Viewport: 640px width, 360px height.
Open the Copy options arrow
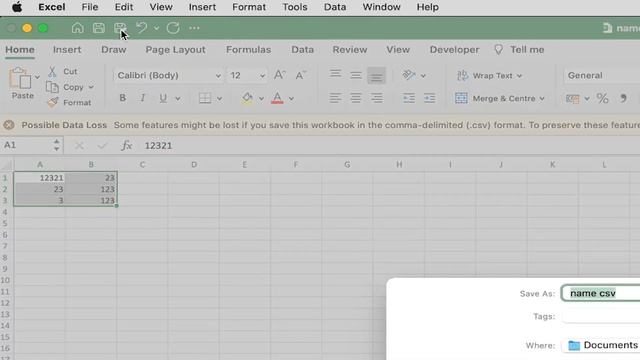(91, 87)
